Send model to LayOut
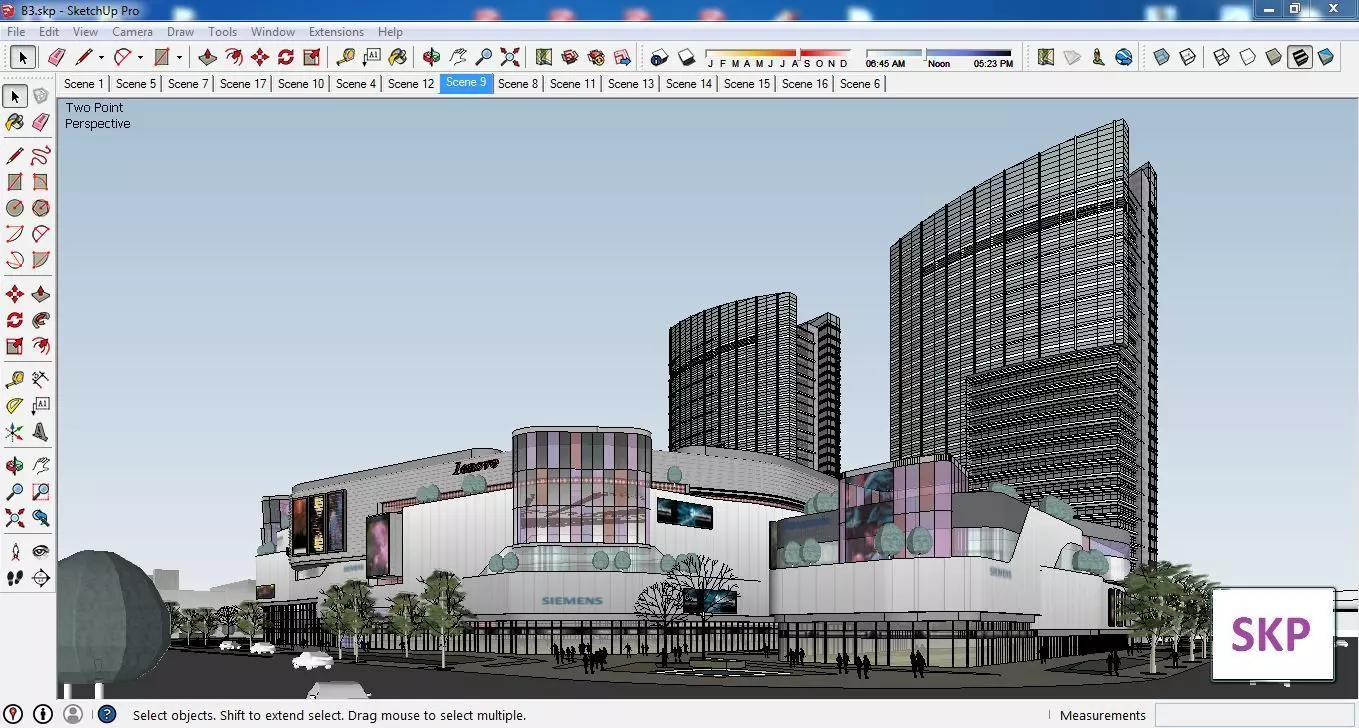Image resolution: width=1359 pixels, height=728 pixels. pos(622,57)
